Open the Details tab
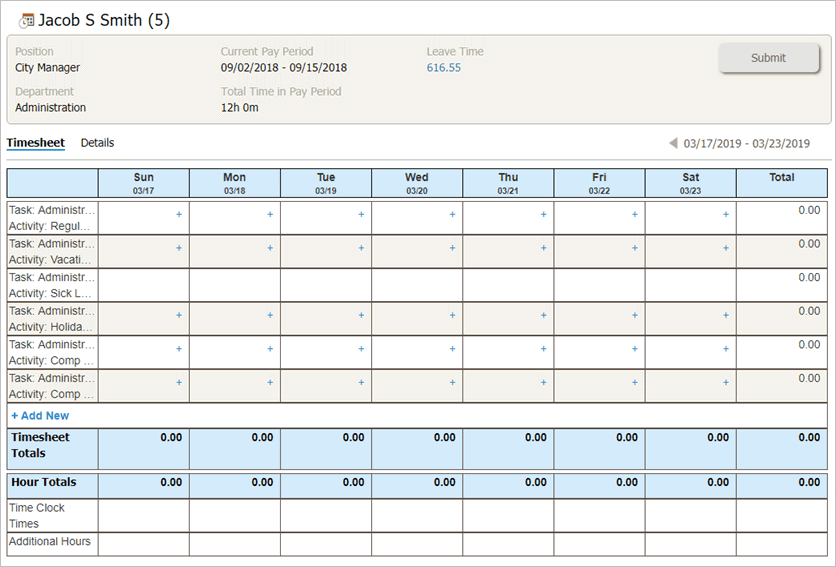The image size is (836, 567). tap(97, 143)
